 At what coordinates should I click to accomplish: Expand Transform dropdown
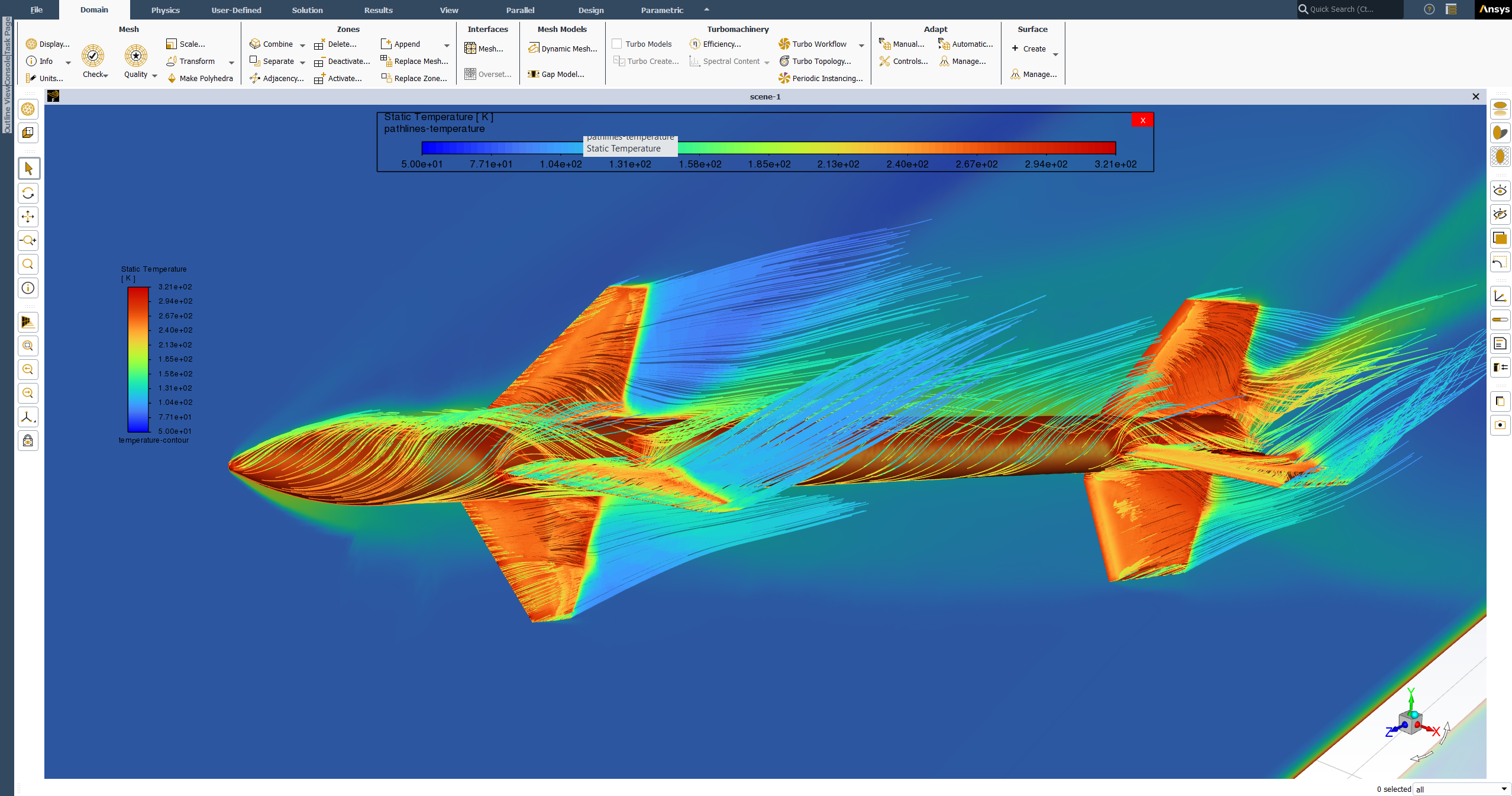pos(231,62)
